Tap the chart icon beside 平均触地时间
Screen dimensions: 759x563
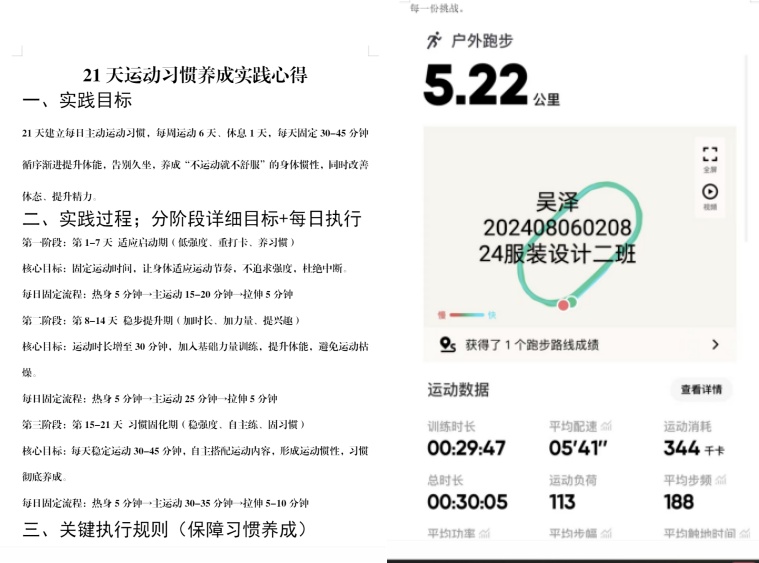point(743,534)
